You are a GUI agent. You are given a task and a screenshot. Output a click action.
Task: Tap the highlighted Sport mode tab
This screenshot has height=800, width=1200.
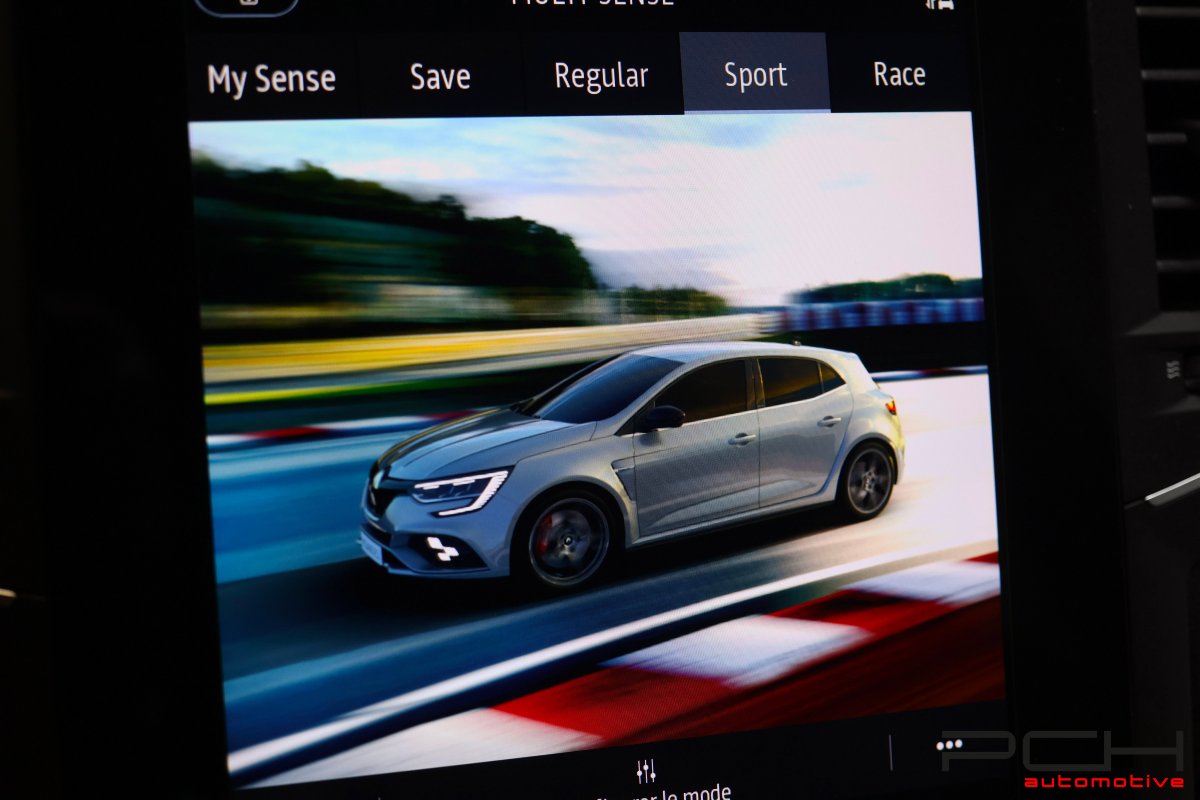[x=755, y=74]
